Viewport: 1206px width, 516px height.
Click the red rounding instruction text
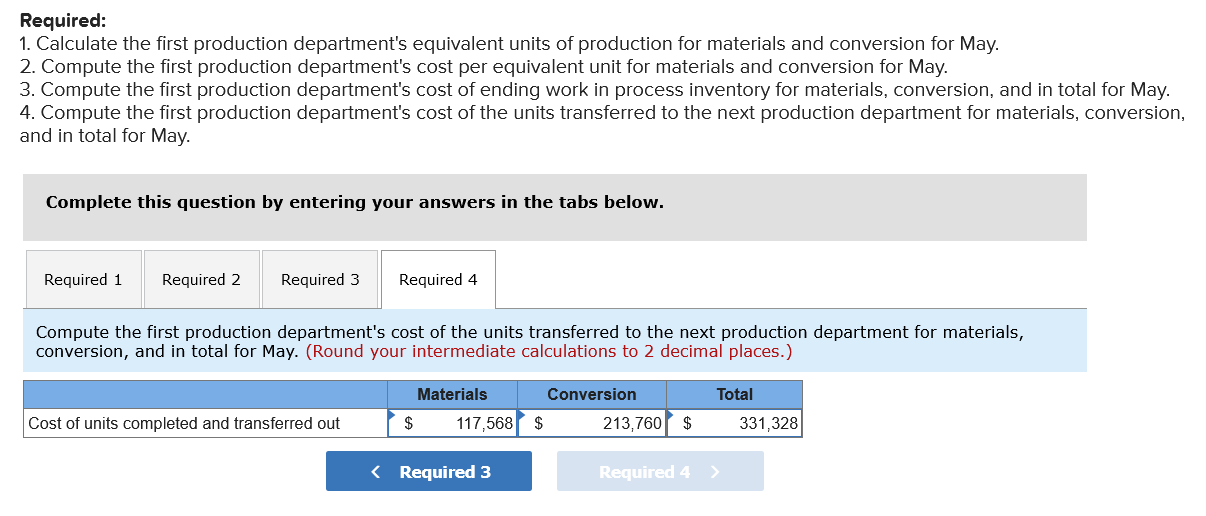point(549,352)
